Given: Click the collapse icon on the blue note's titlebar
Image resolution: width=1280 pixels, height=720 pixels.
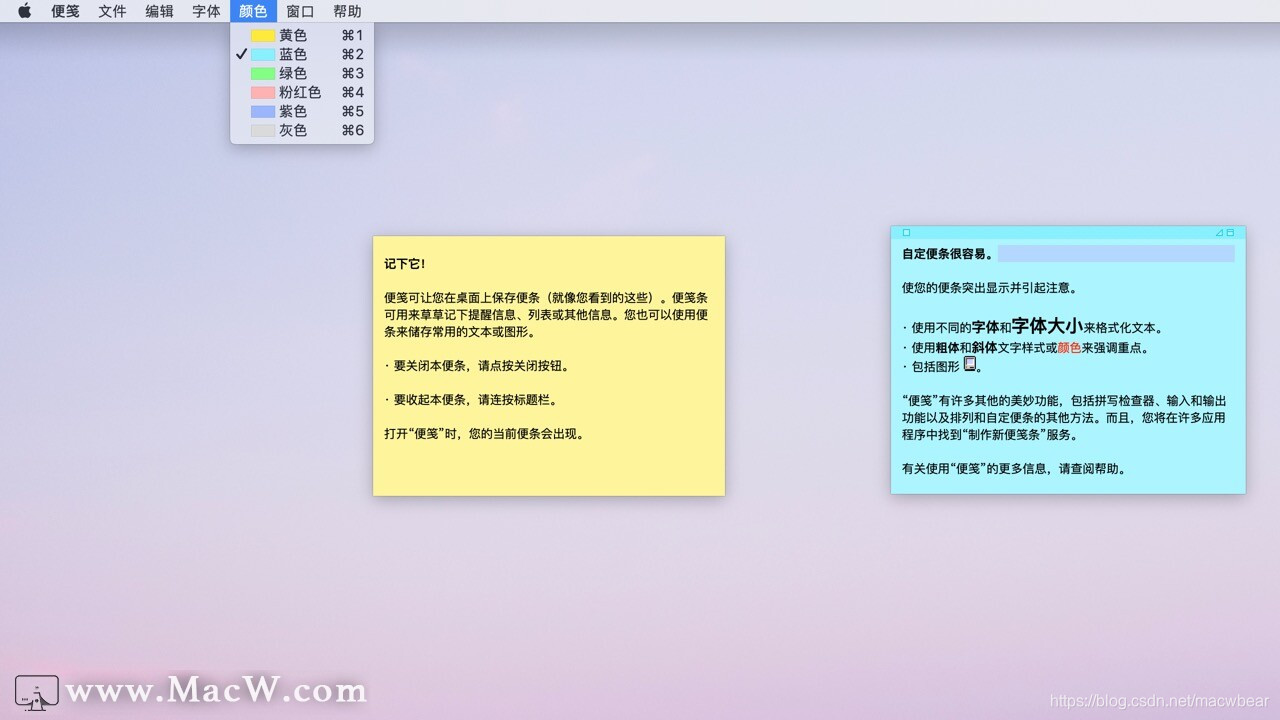Looking at the screenshot, I should (x=1230, y=232).
